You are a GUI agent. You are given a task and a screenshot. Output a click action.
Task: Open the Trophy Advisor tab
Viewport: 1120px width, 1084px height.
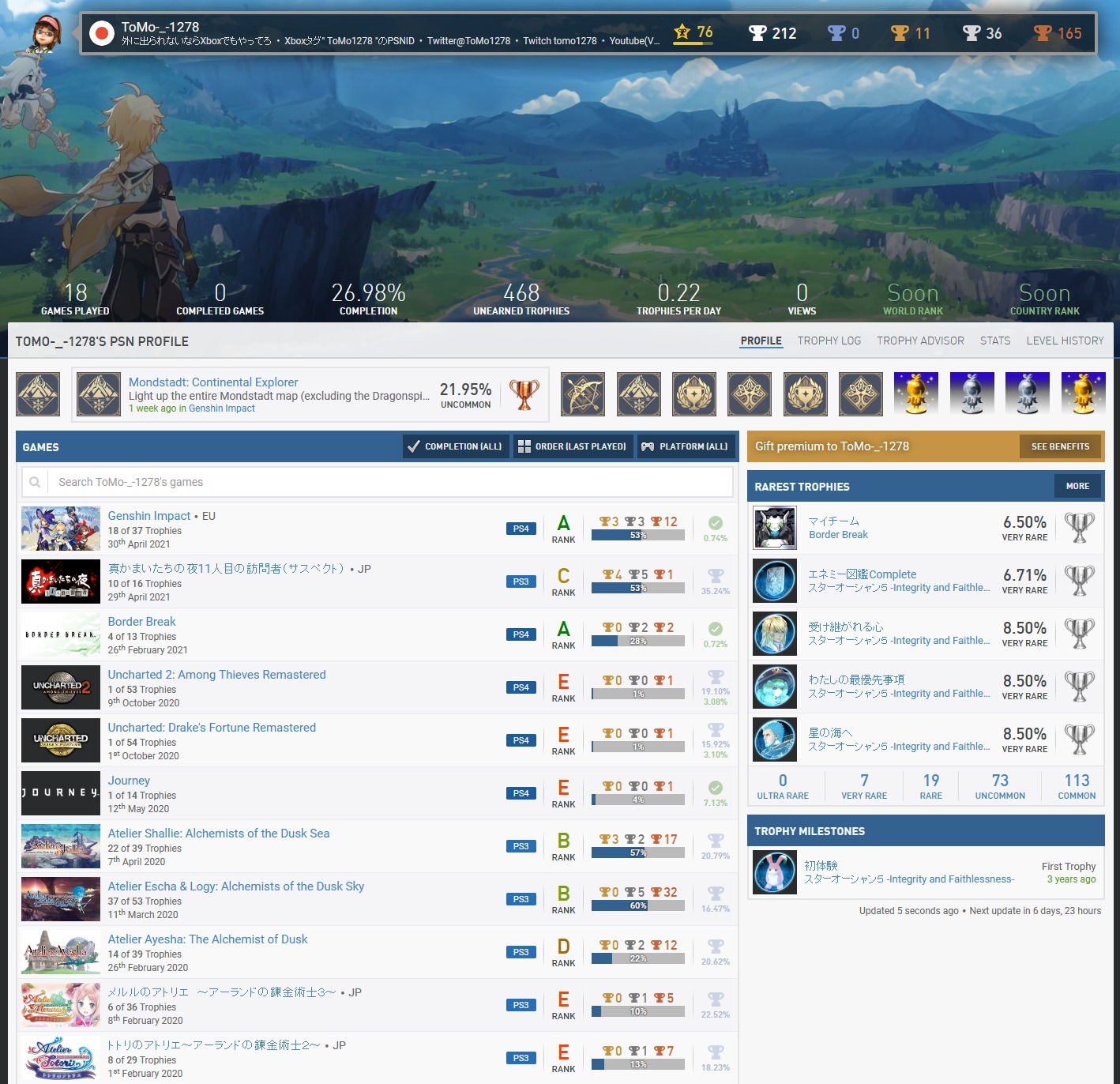(920, 341)
